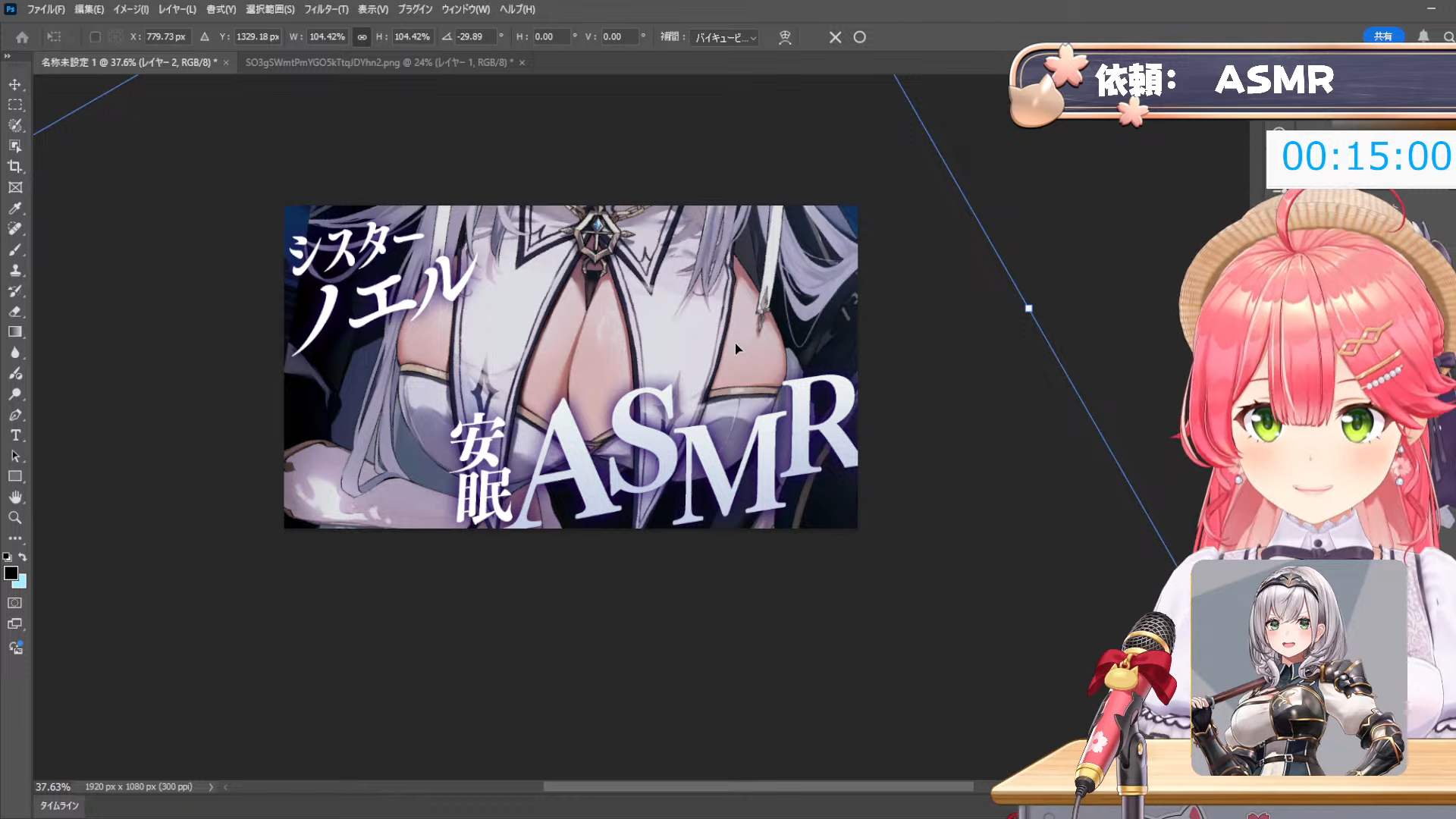The image size is (1456, 819).
Task: Click the height percentage field
Action: point(412,36)
